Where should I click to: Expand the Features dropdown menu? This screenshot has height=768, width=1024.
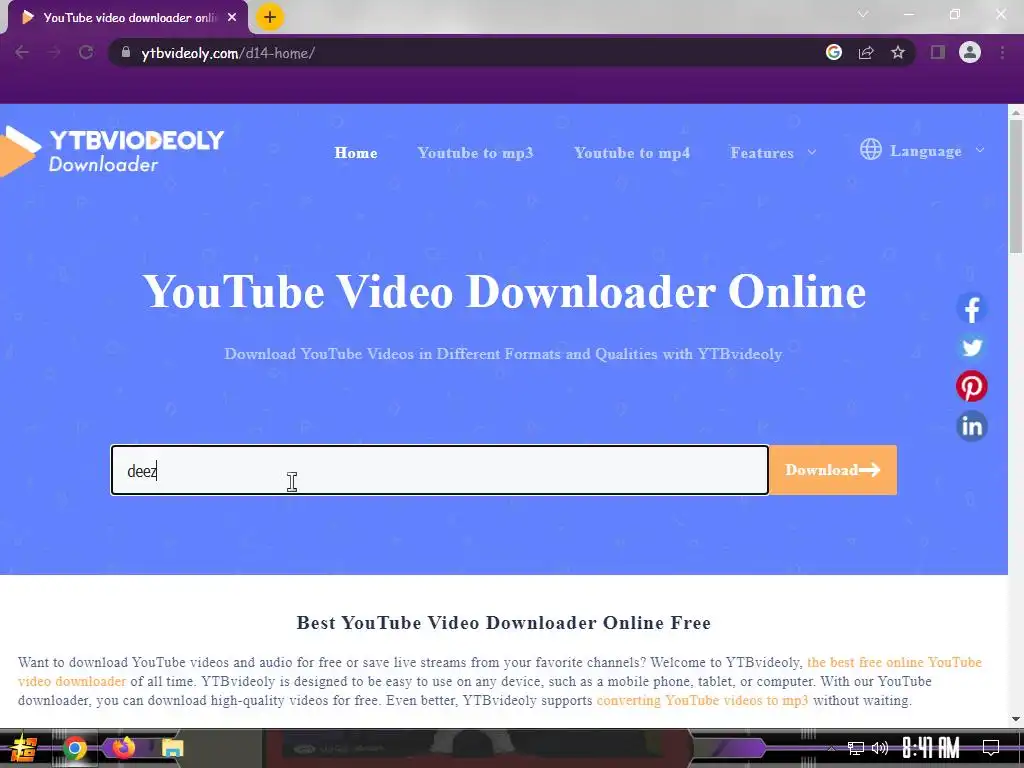tap(773, 153)
